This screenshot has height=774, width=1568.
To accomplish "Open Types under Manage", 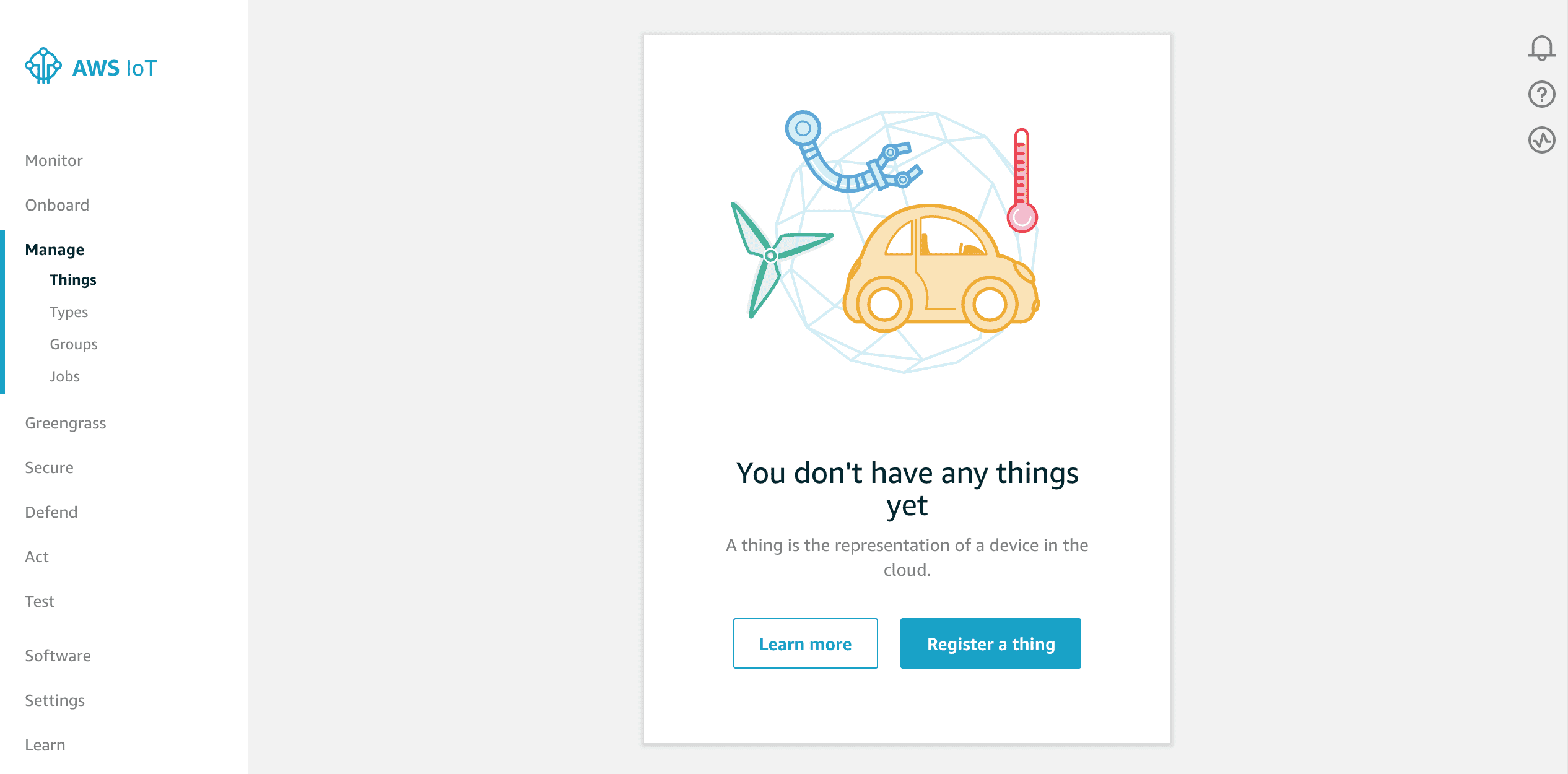I will tap(69, 312).
